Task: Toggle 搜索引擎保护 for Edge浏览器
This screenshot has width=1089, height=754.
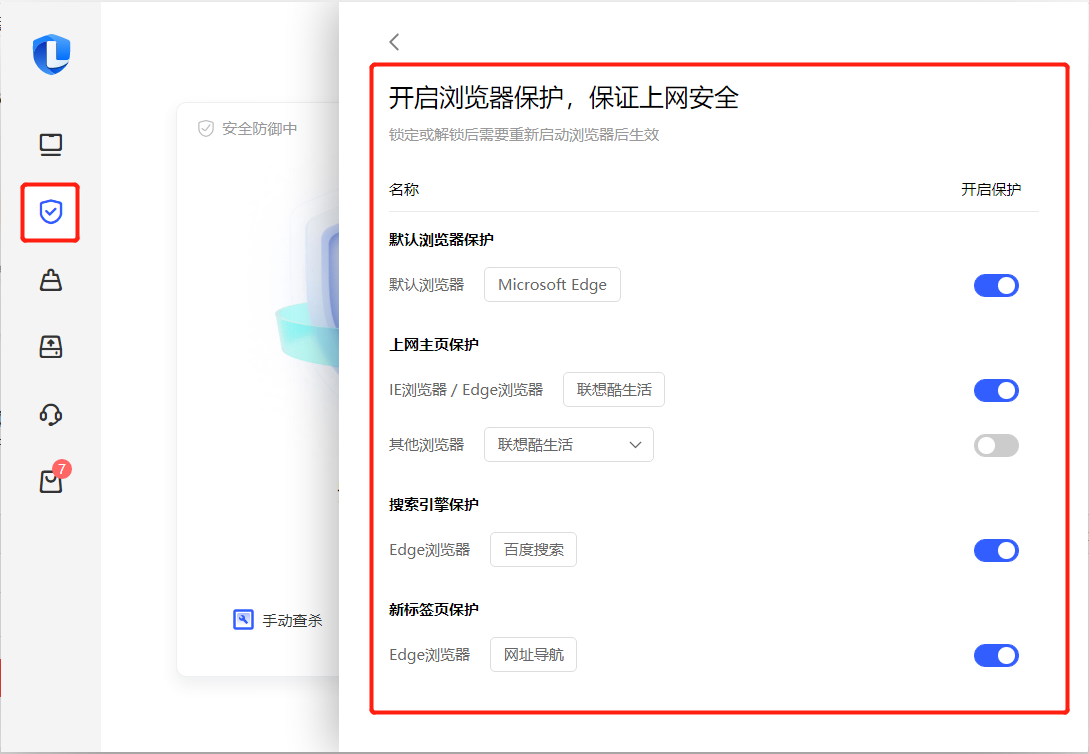Action: (996, 551)
